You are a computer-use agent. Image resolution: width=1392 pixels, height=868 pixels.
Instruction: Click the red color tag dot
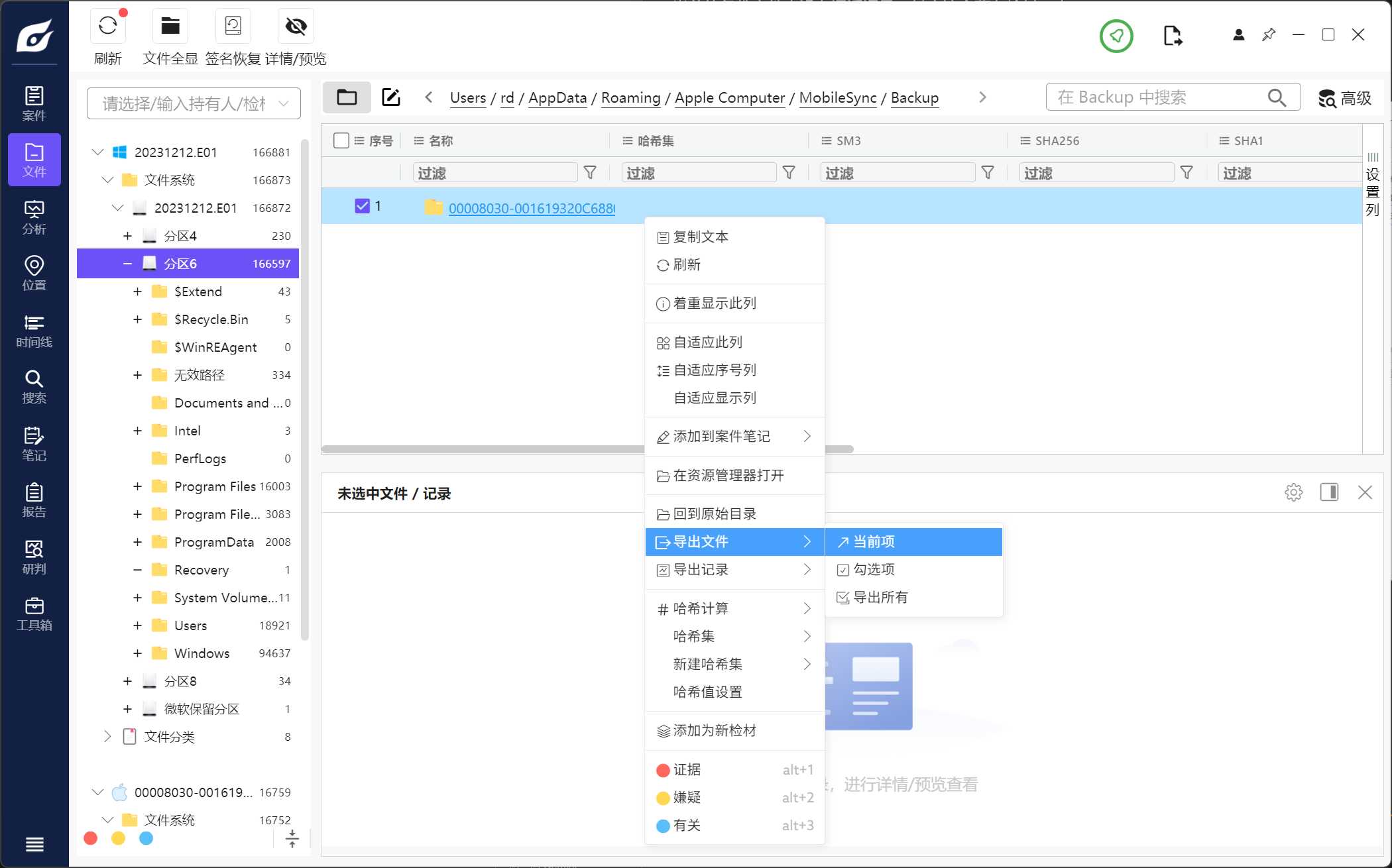pyautogui.click(x=91, y=838)
